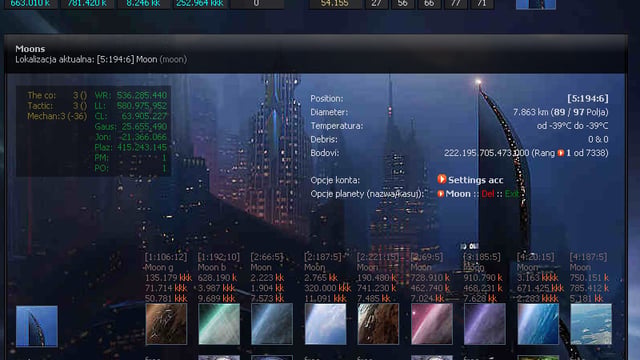640x360 pixels.
Task: Open the purple planet image under 3:185:5
Action: [485, 324]
